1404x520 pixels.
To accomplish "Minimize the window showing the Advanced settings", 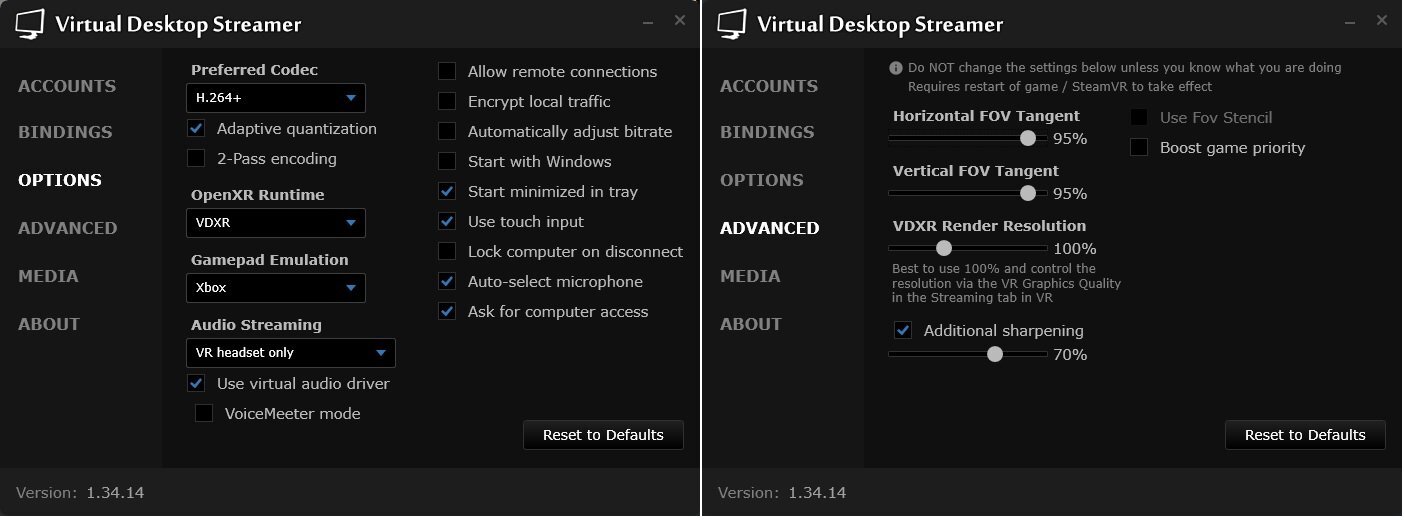I will [1351, 20].
